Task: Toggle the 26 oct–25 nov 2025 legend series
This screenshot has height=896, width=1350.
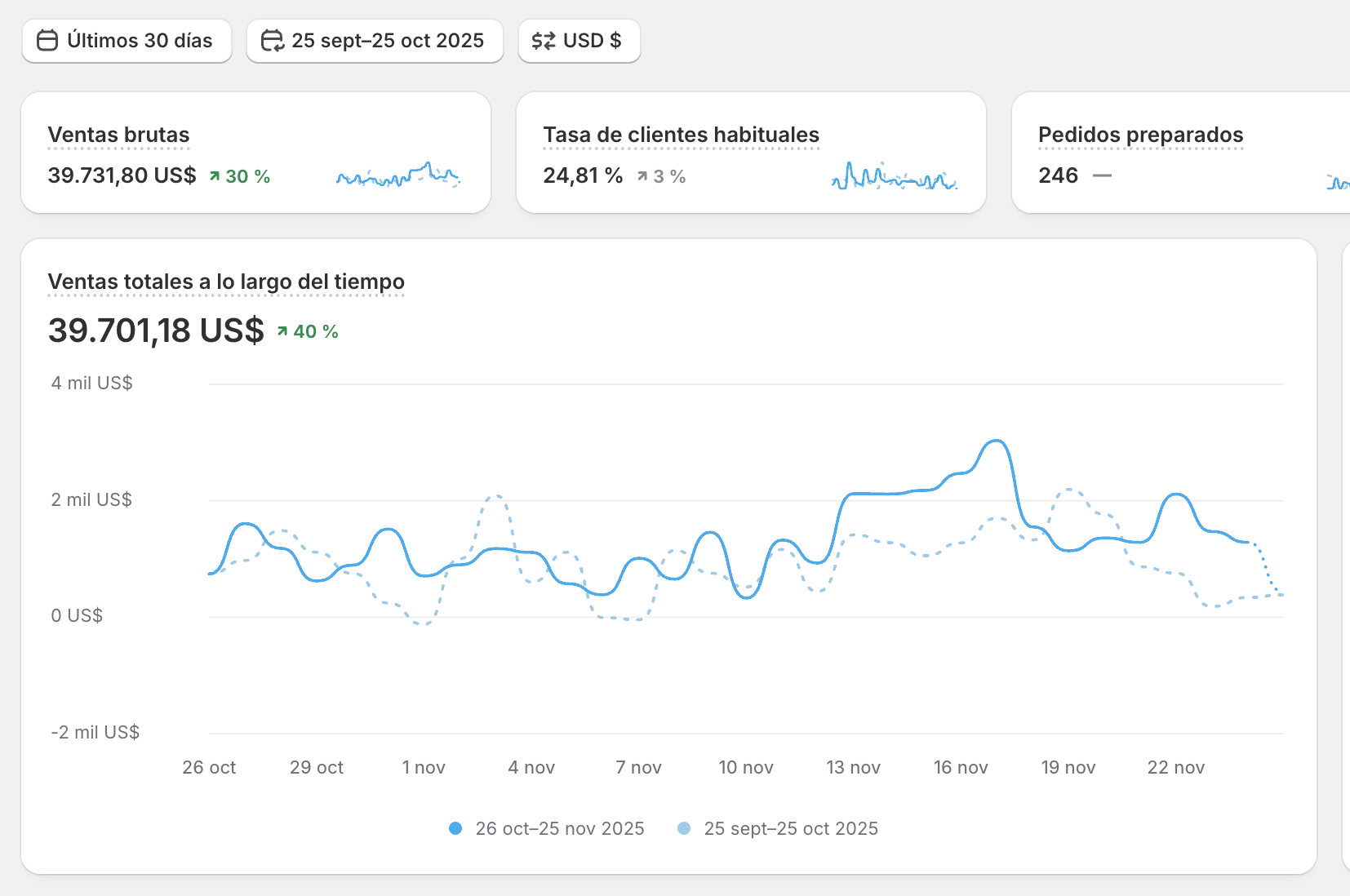Action: (x=547, y=828)
